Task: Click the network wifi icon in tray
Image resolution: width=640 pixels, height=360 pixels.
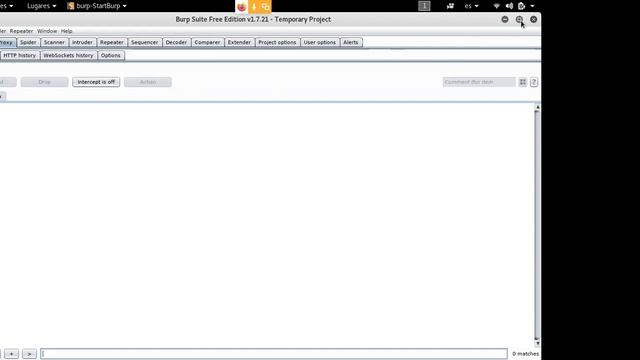Action: 496,6
